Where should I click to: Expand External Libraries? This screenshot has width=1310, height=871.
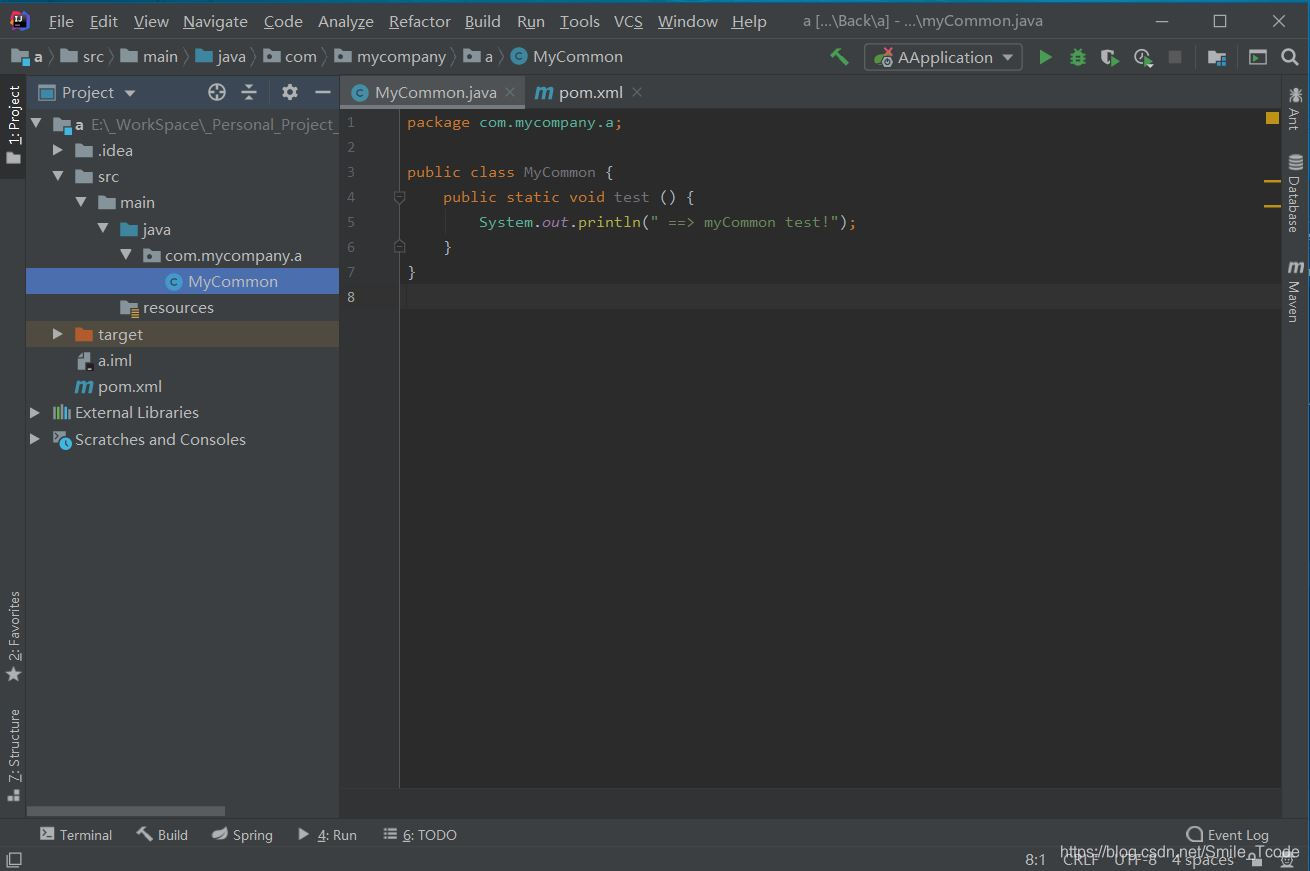click(35, 412)
